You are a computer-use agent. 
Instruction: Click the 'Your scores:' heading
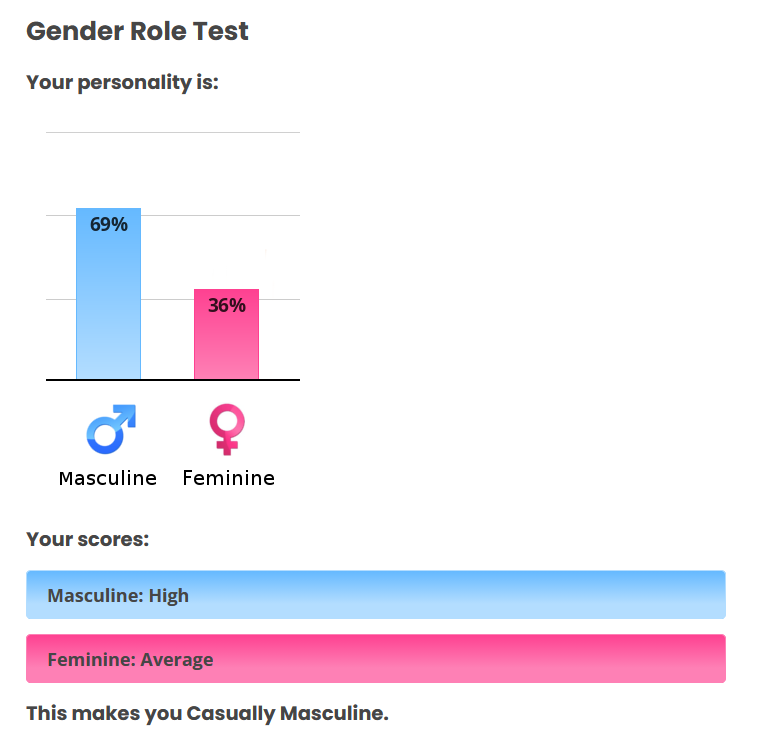(x=88, y=539)
